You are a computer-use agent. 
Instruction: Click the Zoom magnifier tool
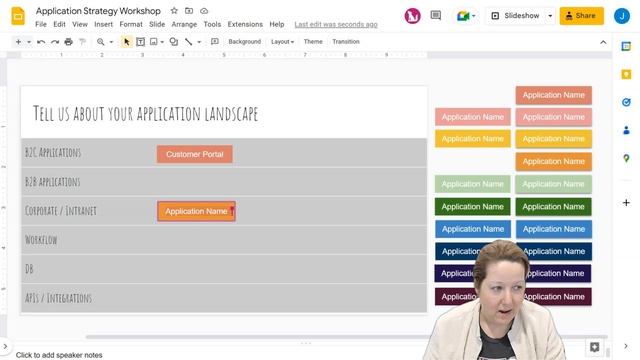click(x=100, y=42)
